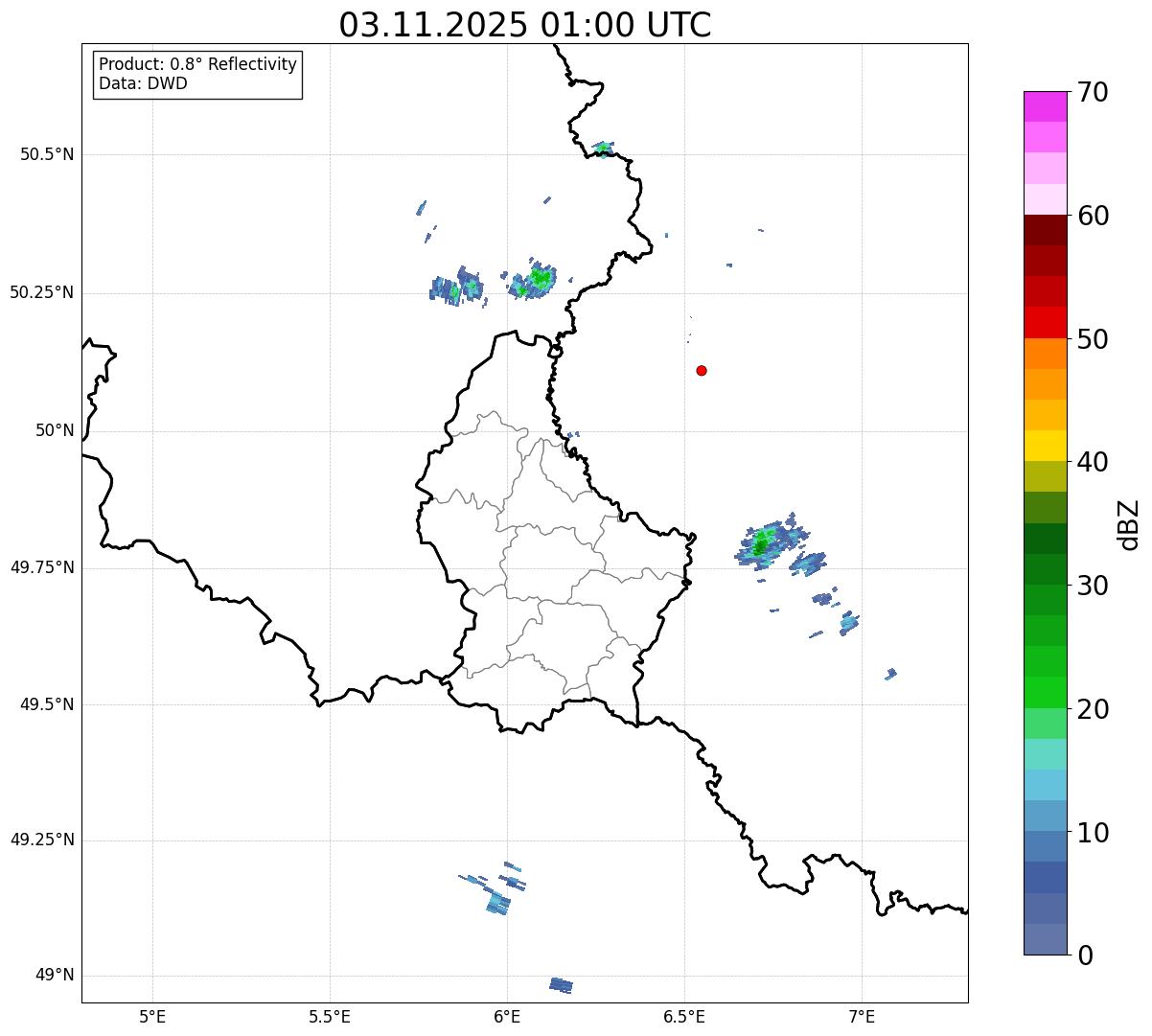The height and width of the screenshot is (1036, 1152).
Task: Click the 50°N latitude label
Action: click(x=55, y=430)
